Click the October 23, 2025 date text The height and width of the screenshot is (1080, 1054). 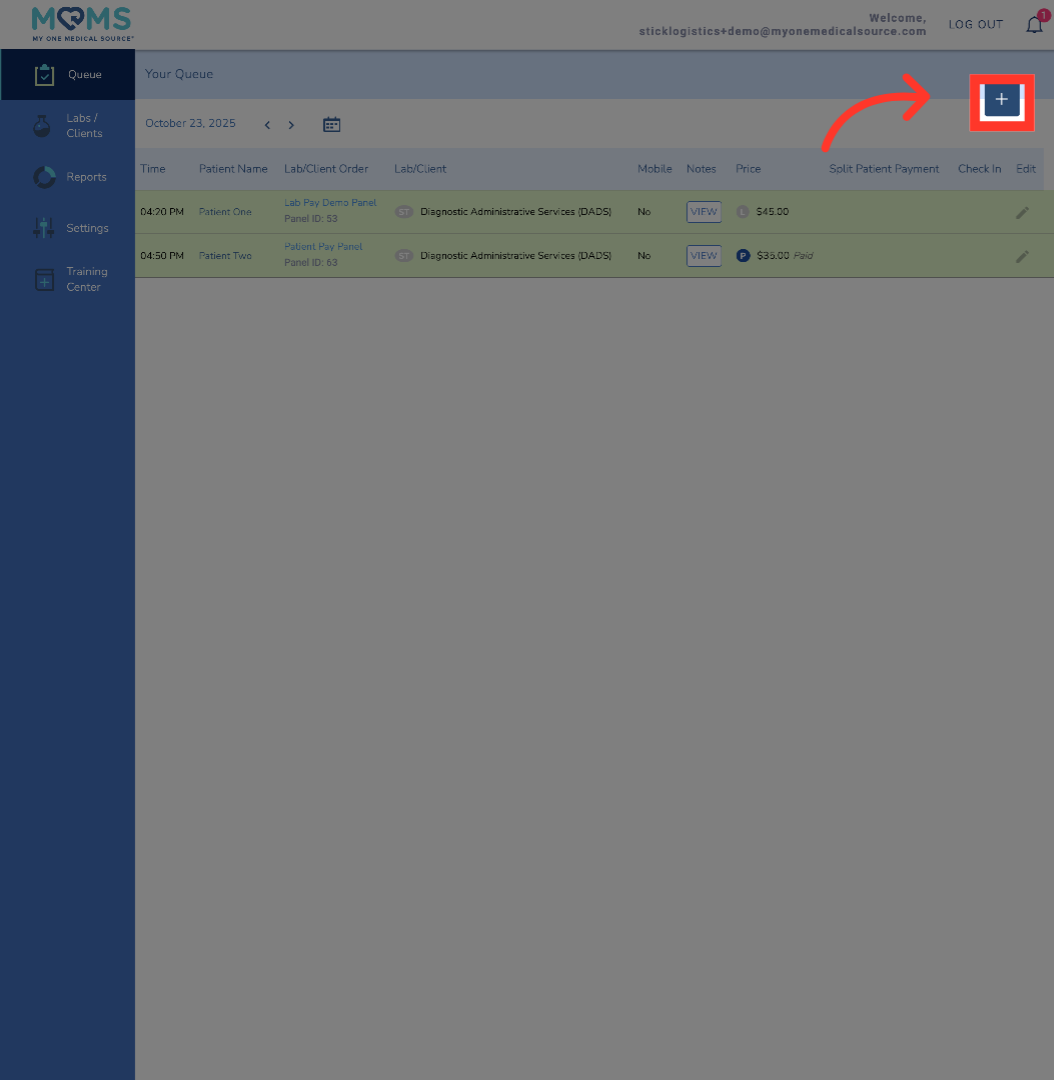click(190, 123)
